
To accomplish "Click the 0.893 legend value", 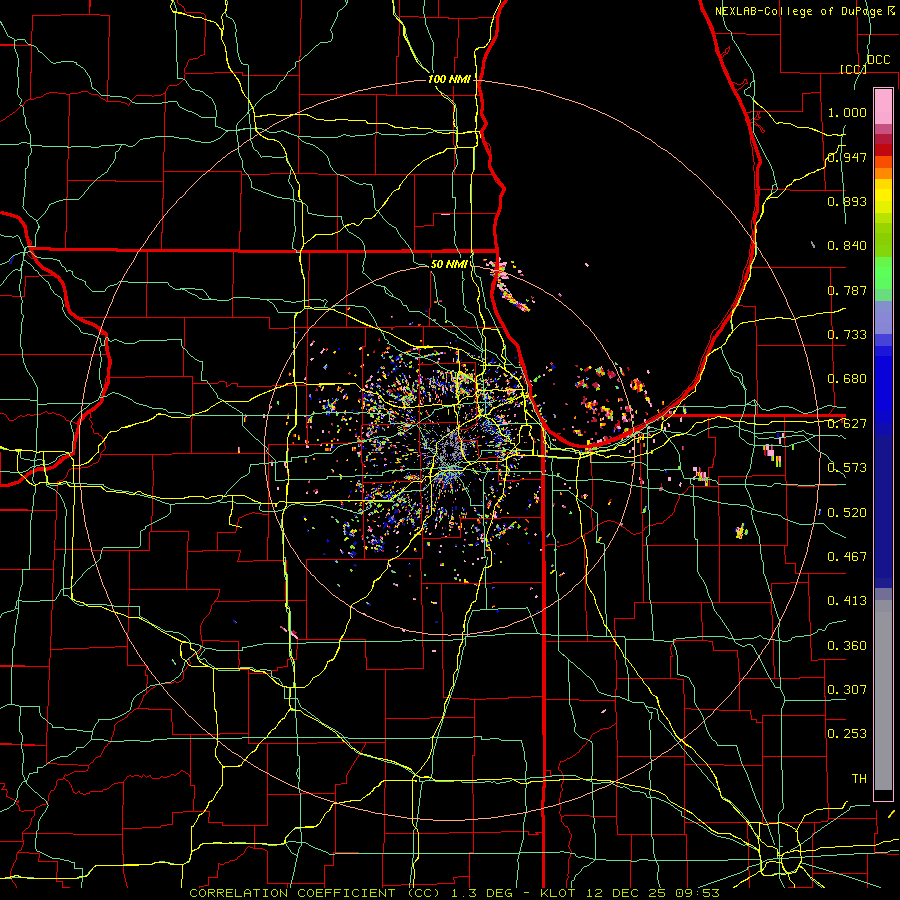I will pyautogui.click(x=847, y=201).
